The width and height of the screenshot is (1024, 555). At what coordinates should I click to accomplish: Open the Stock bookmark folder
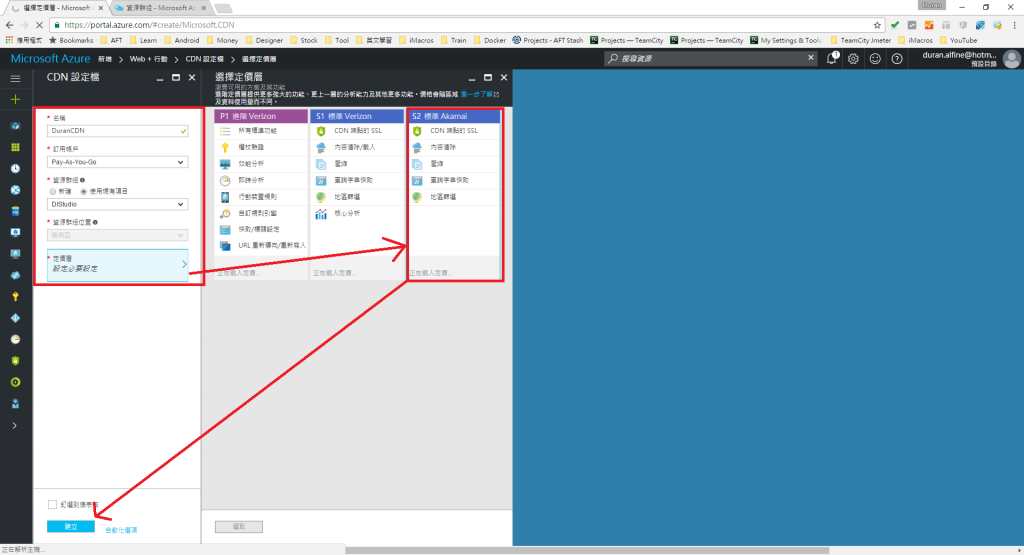(x=304, y=40)
